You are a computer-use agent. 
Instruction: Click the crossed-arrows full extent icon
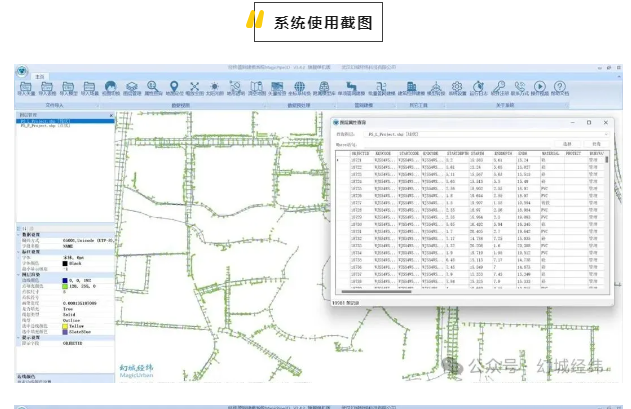point(195,88)
